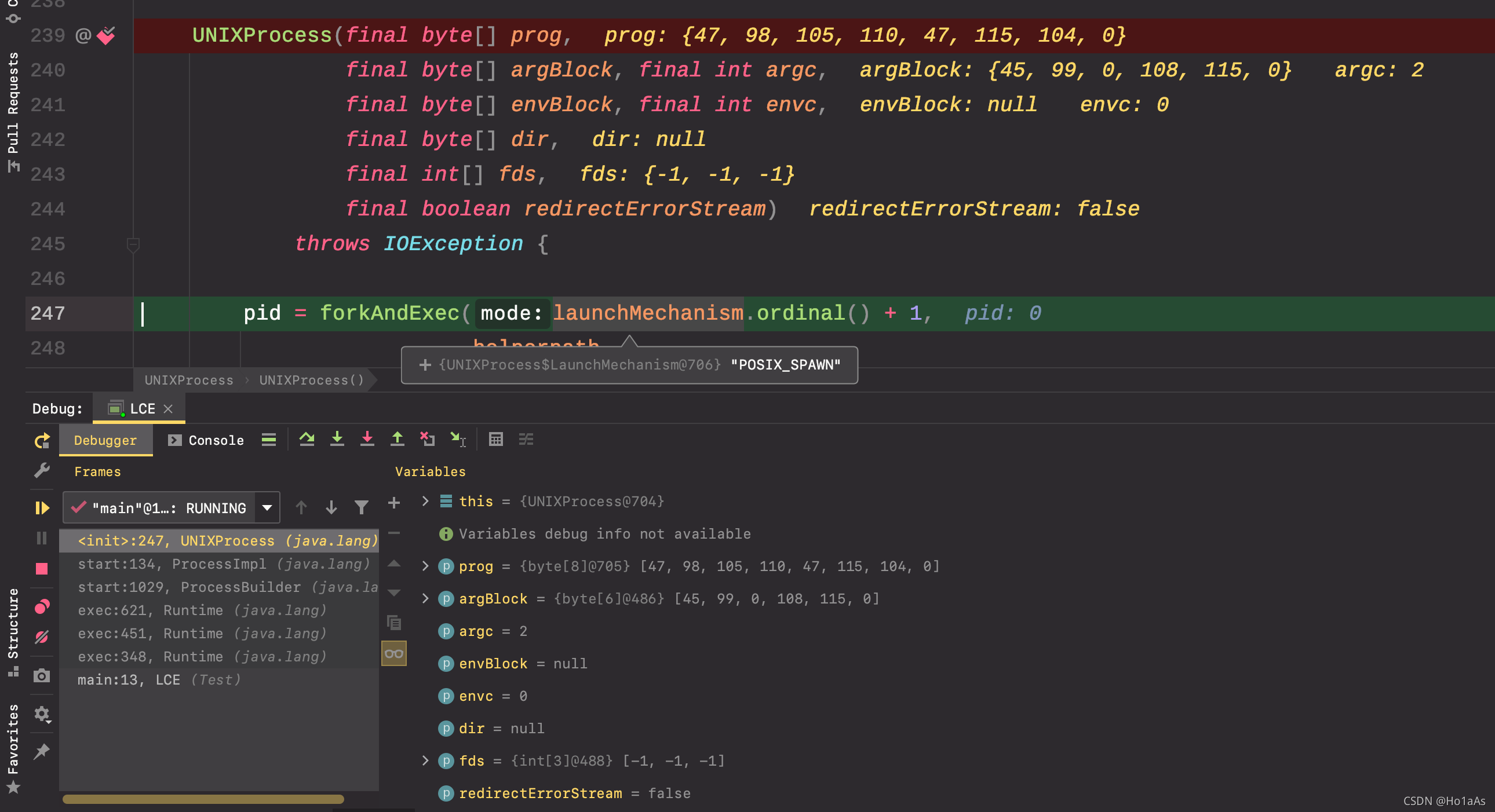Toggle Mute Breakpoints
Viewport: 1495px width, 812px height.
[42, 637]
